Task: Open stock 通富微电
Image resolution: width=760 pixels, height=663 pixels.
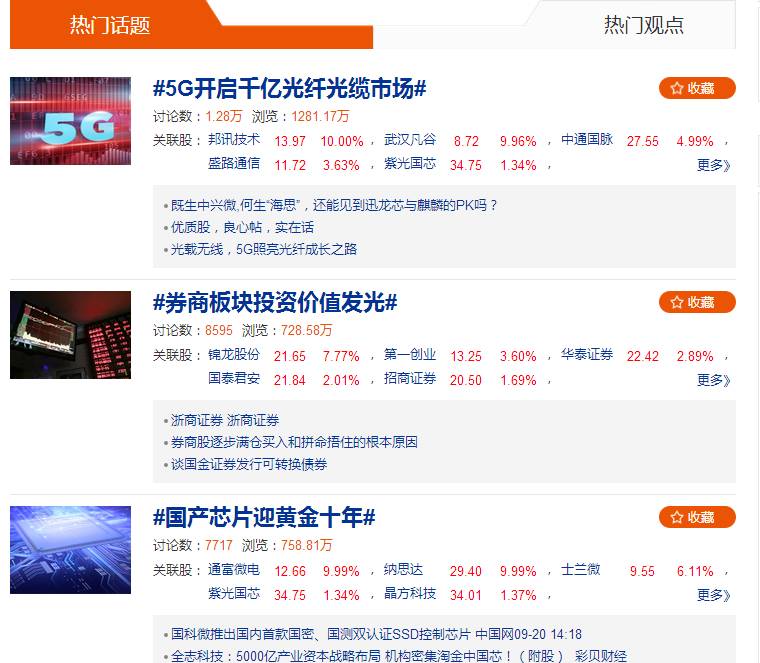Action: click(234, 569)
